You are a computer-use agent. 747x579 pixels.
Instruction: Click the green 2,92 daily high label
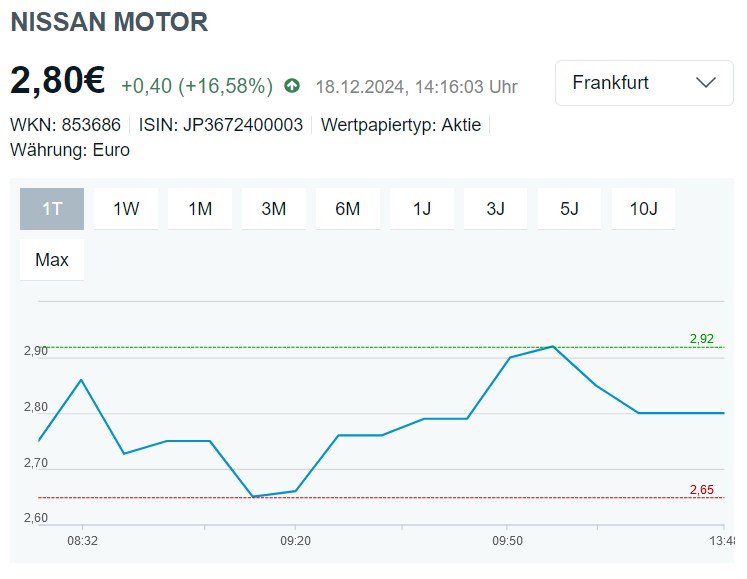click(x=702, y=339)
